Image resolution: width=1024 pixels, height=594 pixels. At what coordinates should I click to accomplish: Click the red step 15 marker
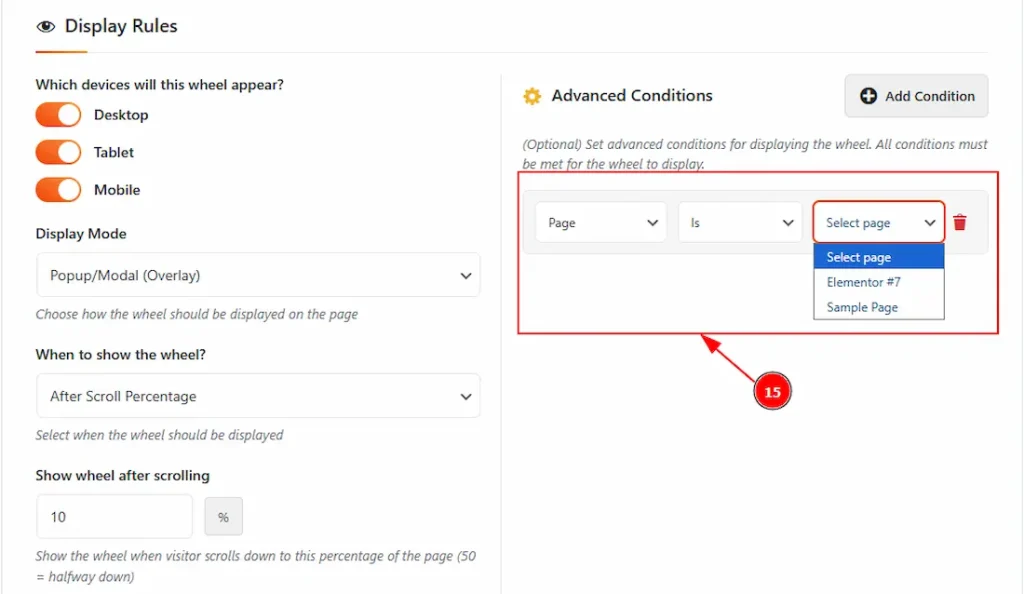tap(772, 392)
